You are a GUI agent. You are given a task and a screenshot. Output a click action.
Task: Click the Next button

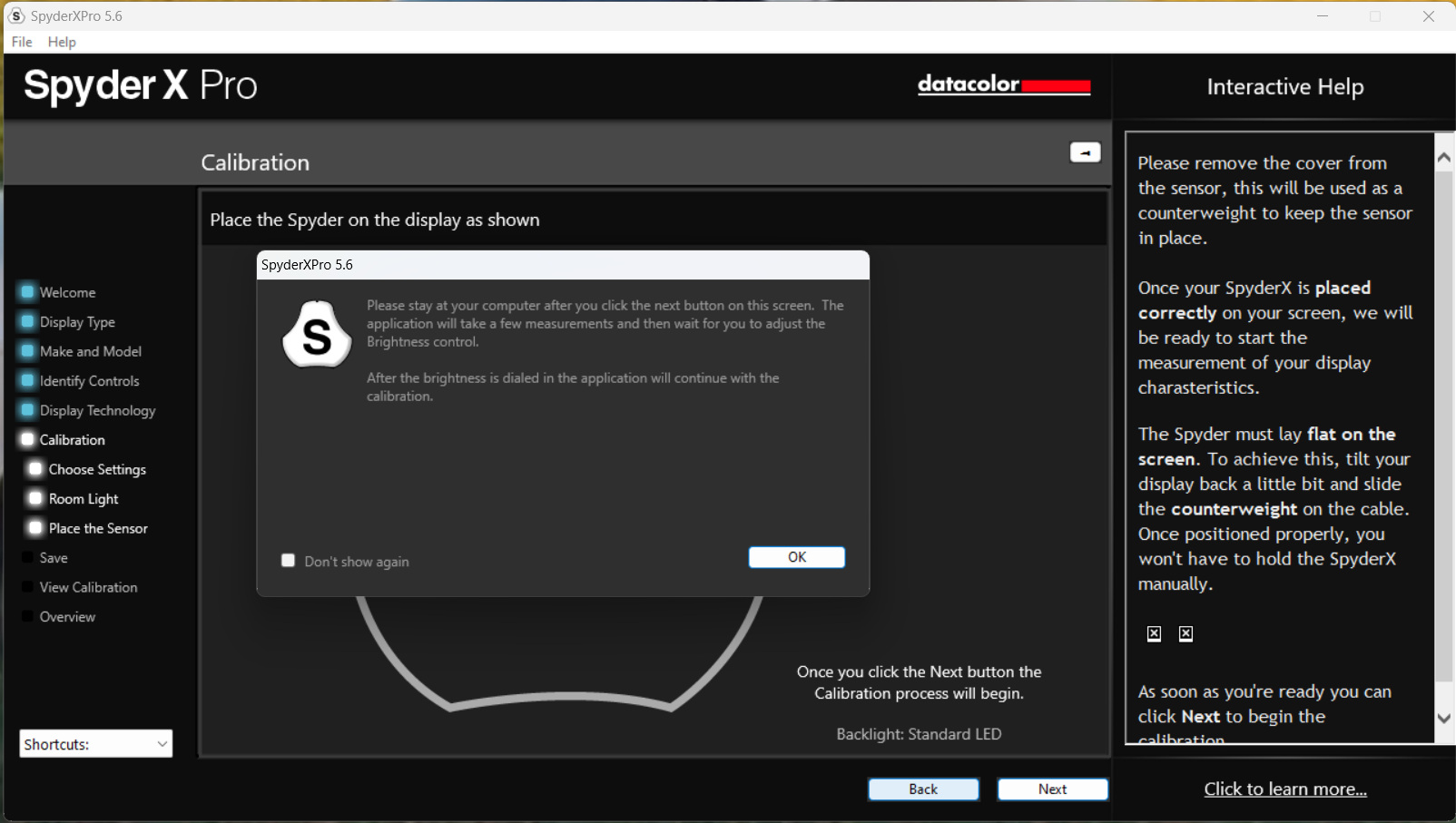pyautogui.click(x=1052, y=789)
